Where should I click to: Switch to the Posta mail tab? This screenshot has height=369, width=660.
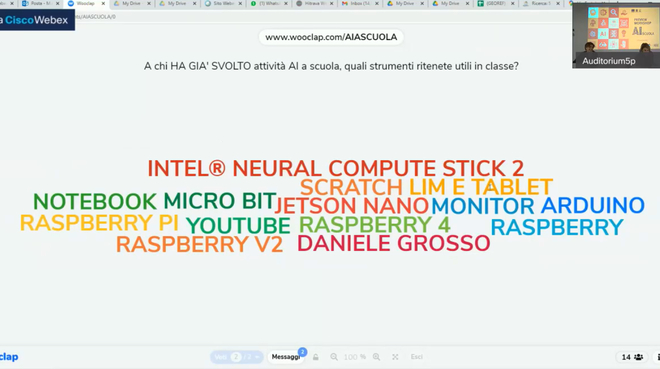(41, 3)
